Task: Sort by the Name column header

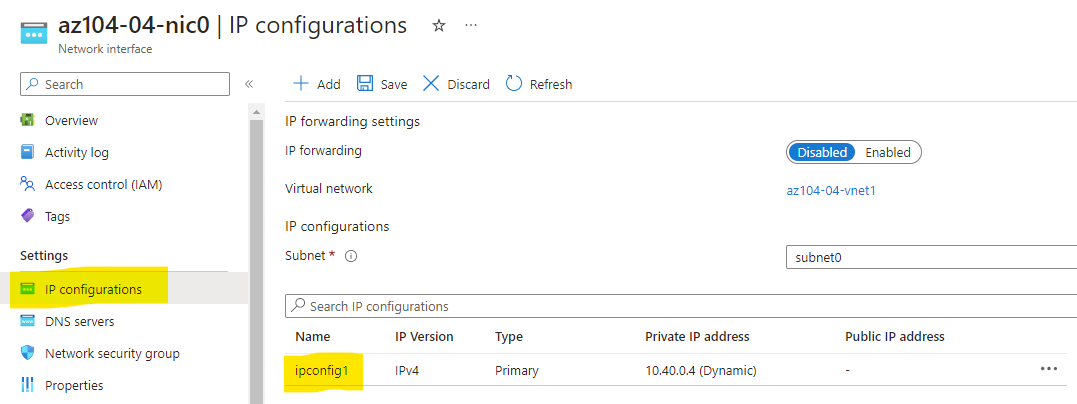Action: tap(313, 337)
